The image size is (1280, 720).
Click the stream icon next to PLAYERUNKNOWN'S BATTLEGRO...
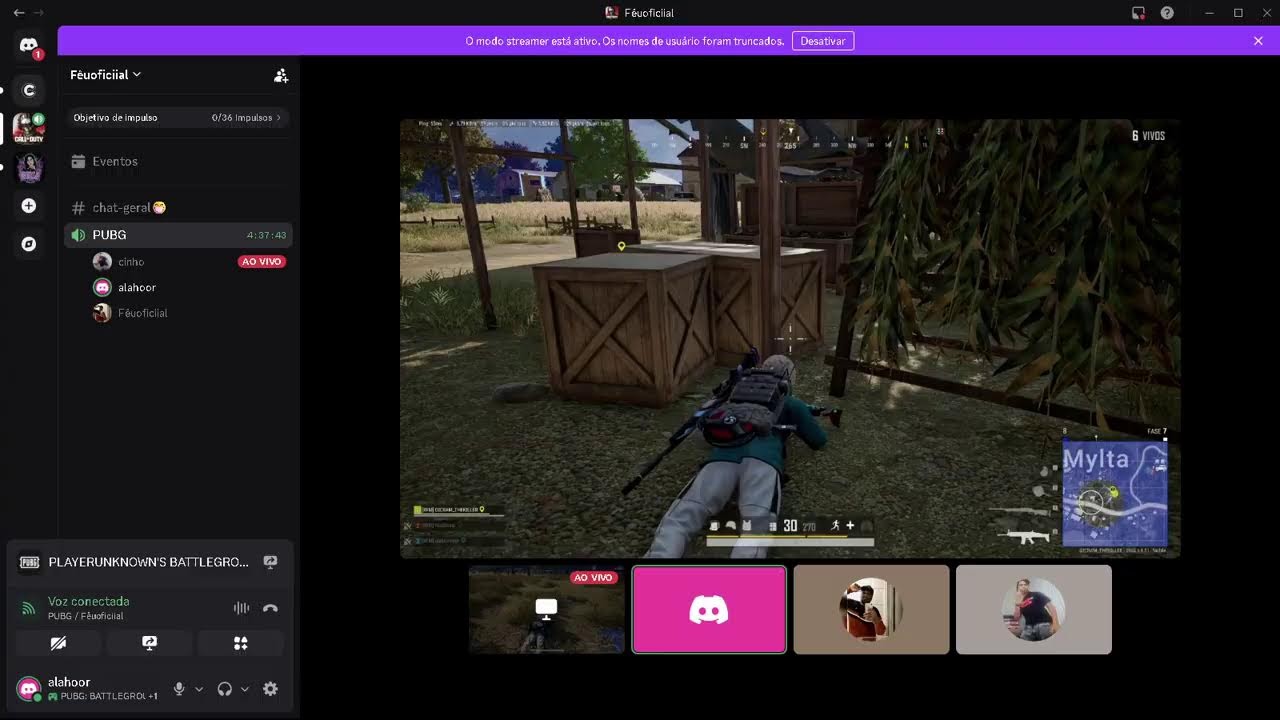pos(270,562)
